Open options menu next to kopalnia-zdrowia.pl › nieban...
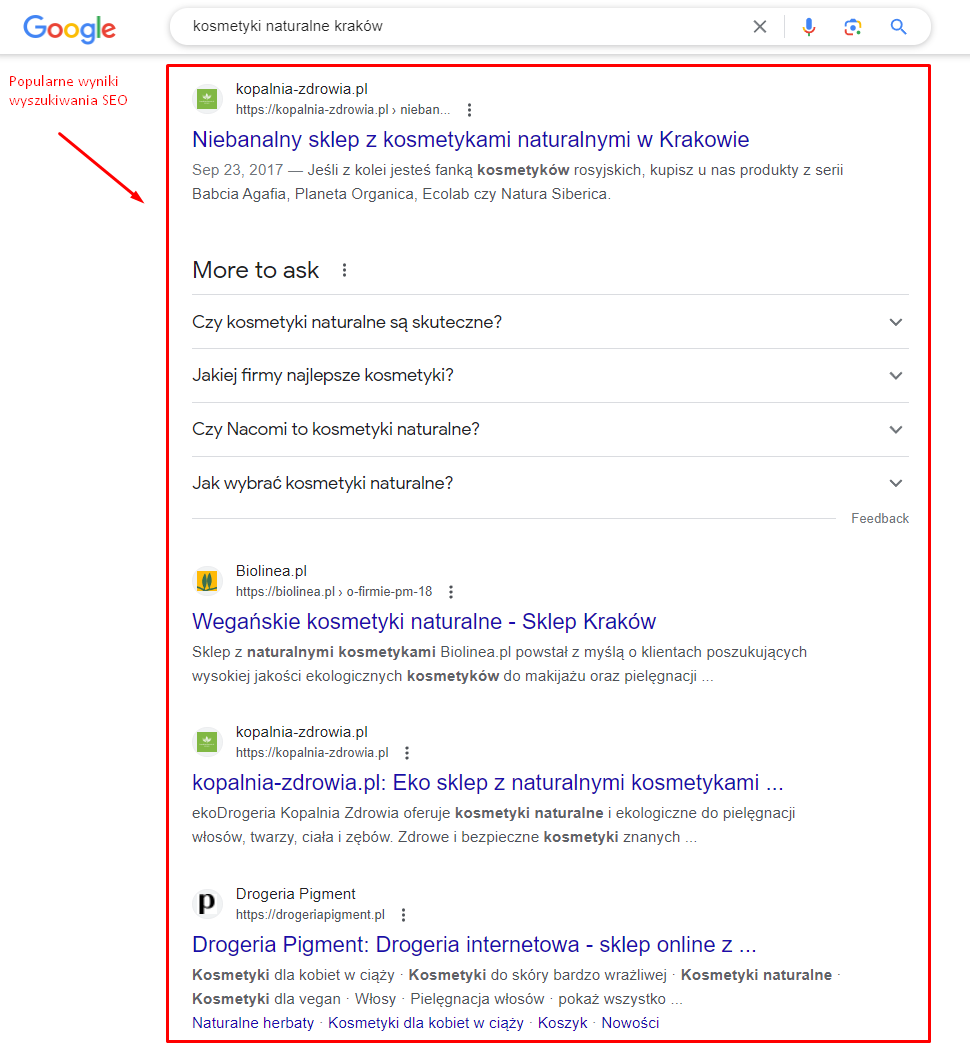 click(469, 110)
